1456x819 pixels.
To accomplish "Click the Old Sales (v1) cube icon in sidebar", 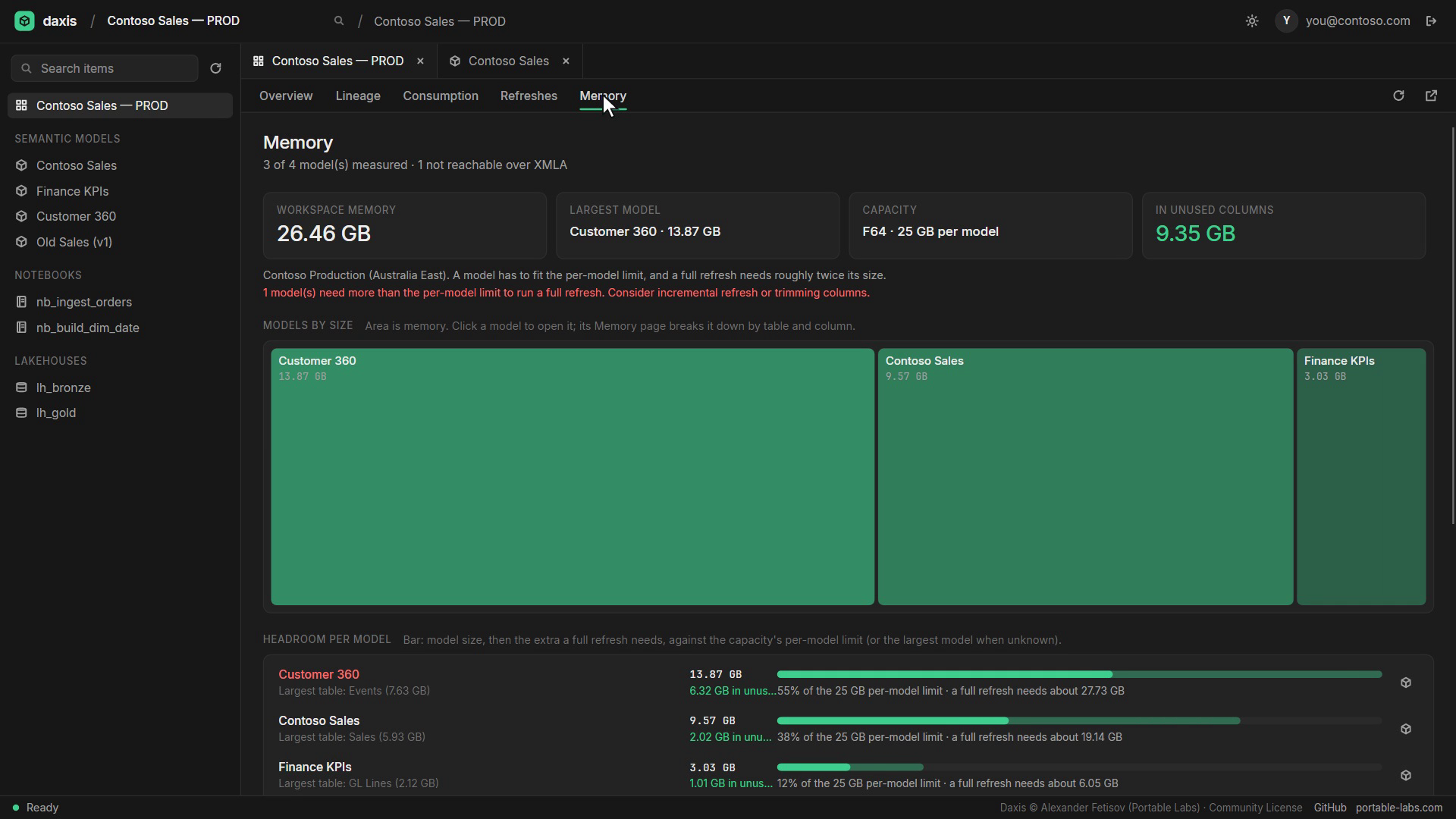I will pyautogui.click(x=21, y=242).
